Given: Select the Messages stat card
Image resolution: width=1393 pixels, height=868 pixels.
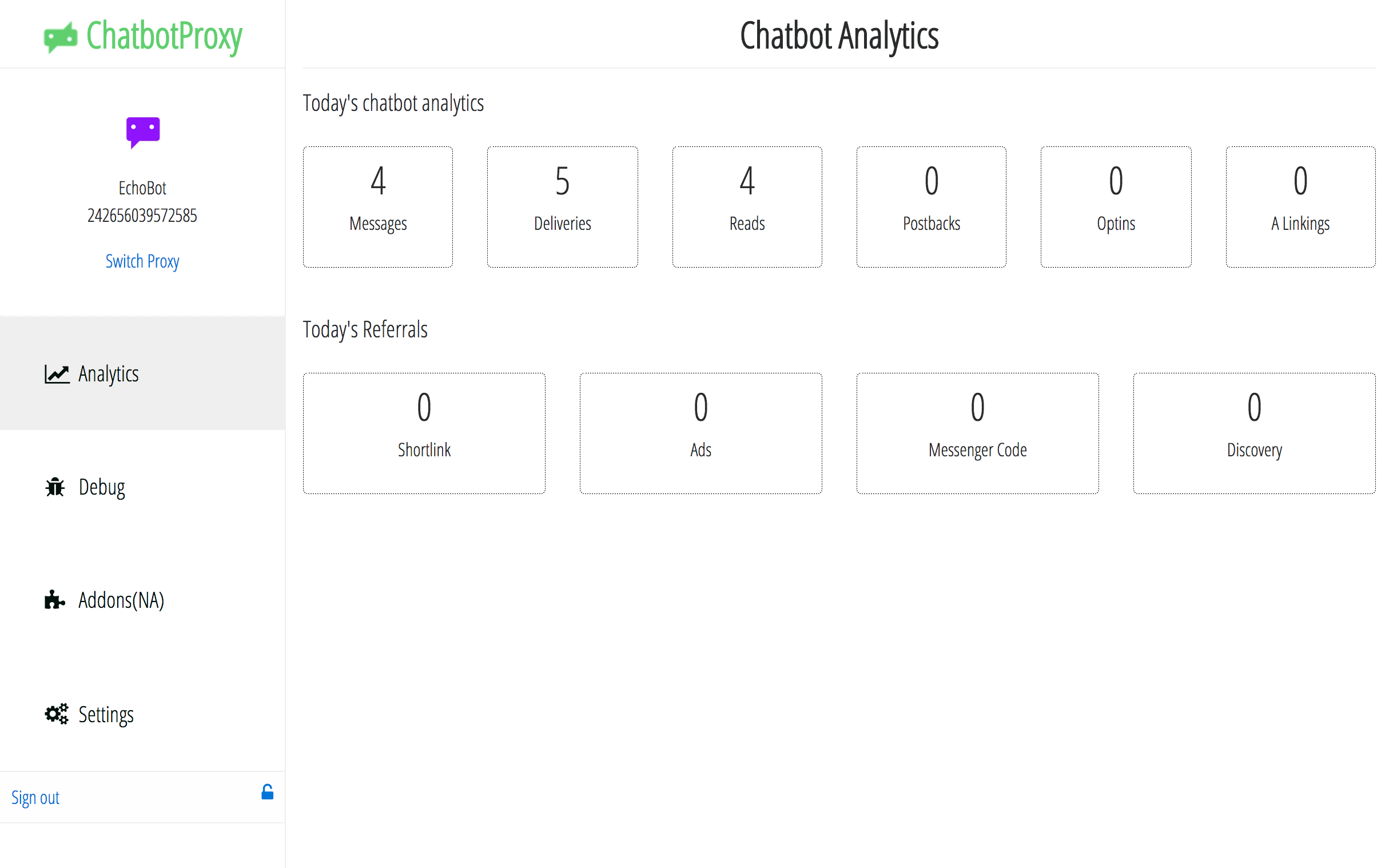Looking at the screenshot, I should tap(377, 206).
